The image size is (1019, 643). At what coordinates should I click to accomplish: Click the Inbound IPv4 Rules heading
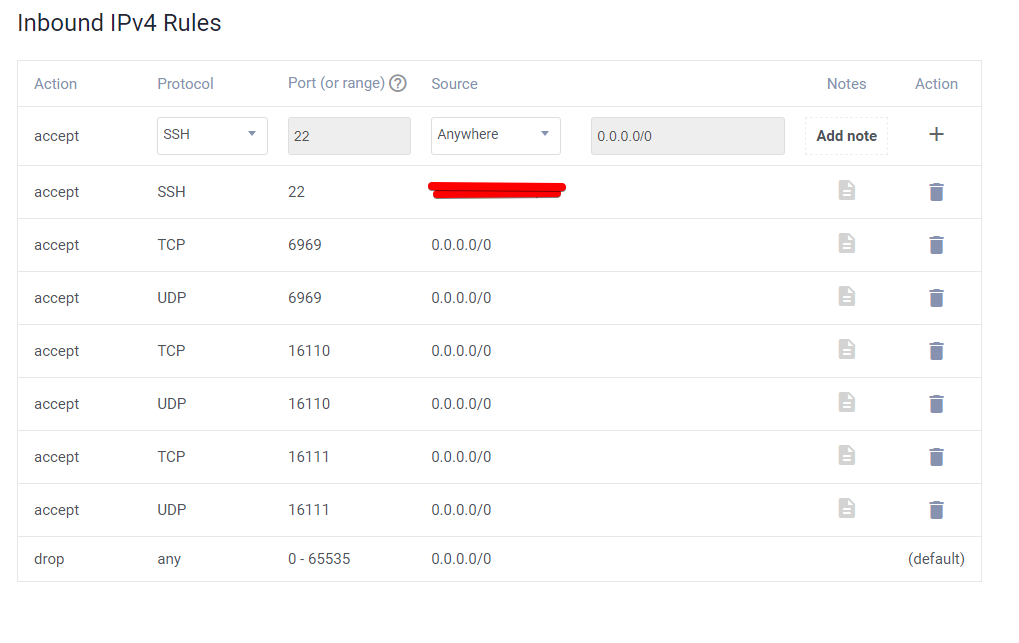click(x=119, y=23)
